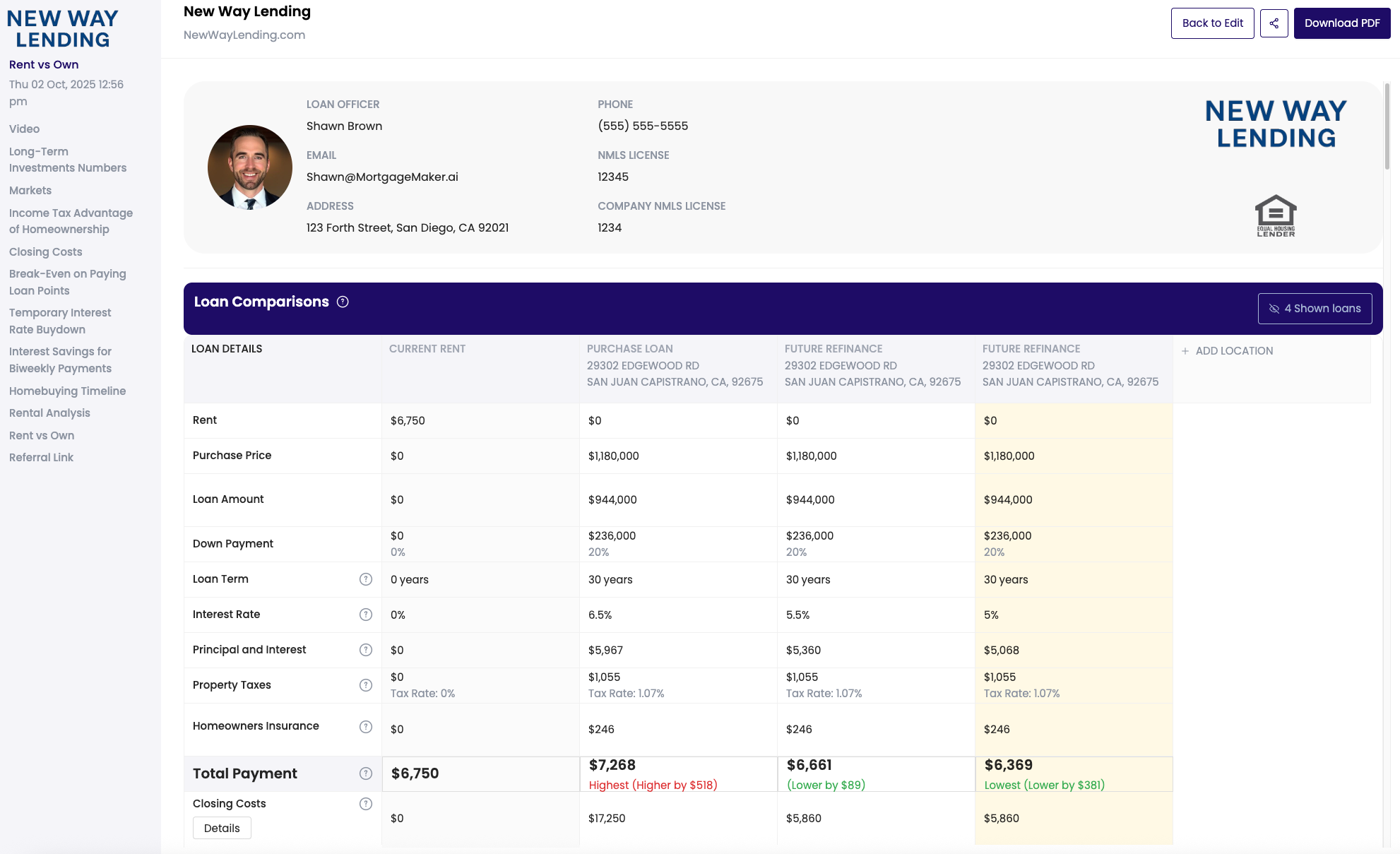Open the Referral Link sidebar link
Screen dimensions: 1400x854
[41, 458]
